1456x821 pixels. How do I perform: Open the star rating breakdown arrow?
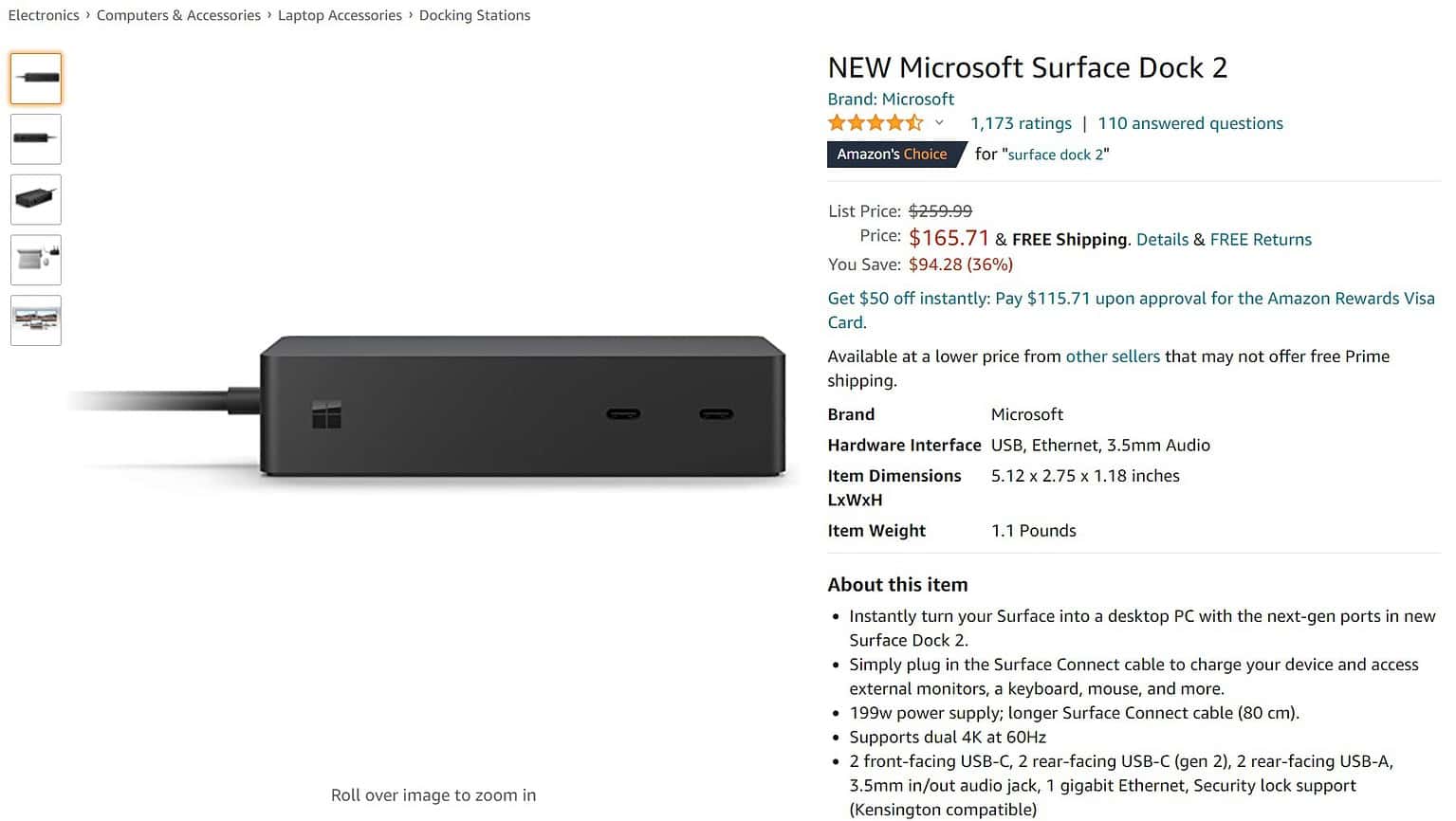(939, 122)
